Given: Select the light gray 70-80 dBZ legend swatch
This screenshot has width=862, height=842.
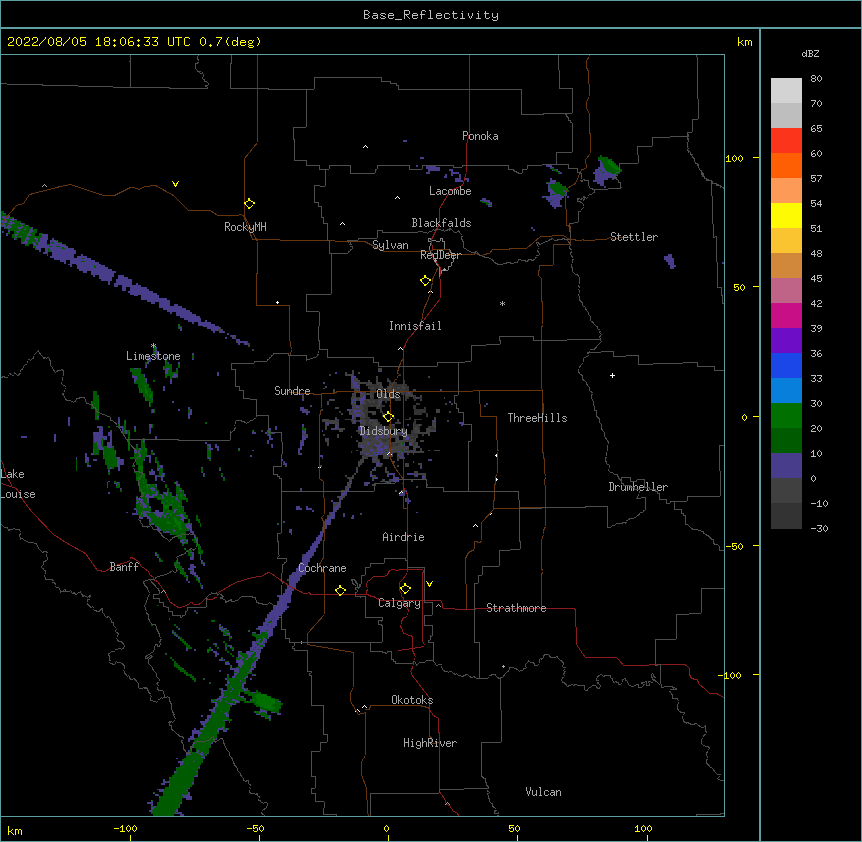Looking at the screenshot, I should [786, 91].
